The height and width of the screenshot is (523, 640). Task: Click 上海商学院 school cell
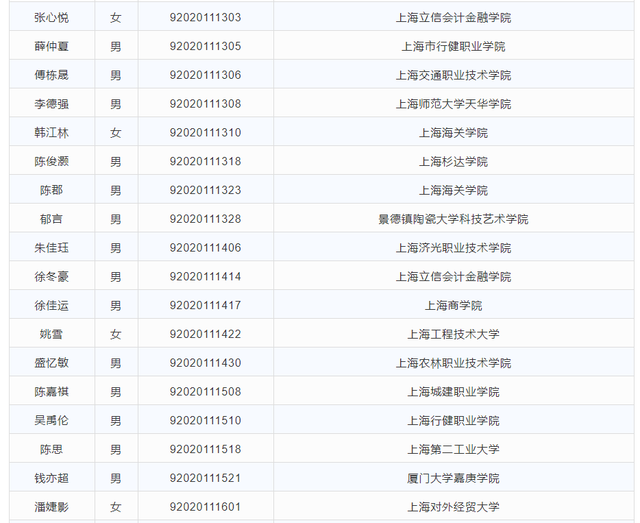tap(453, 305)
